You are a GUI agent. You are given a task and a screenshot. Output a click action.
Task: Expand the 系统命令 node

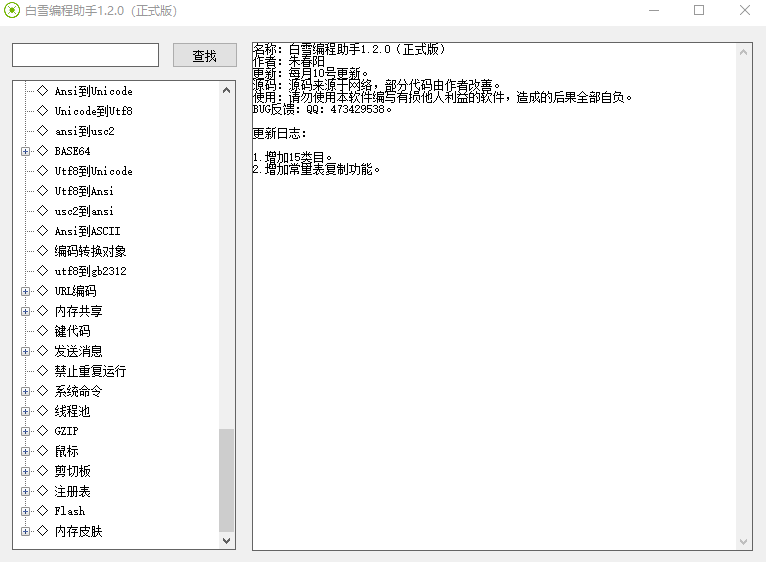click(x=25, y=391)
